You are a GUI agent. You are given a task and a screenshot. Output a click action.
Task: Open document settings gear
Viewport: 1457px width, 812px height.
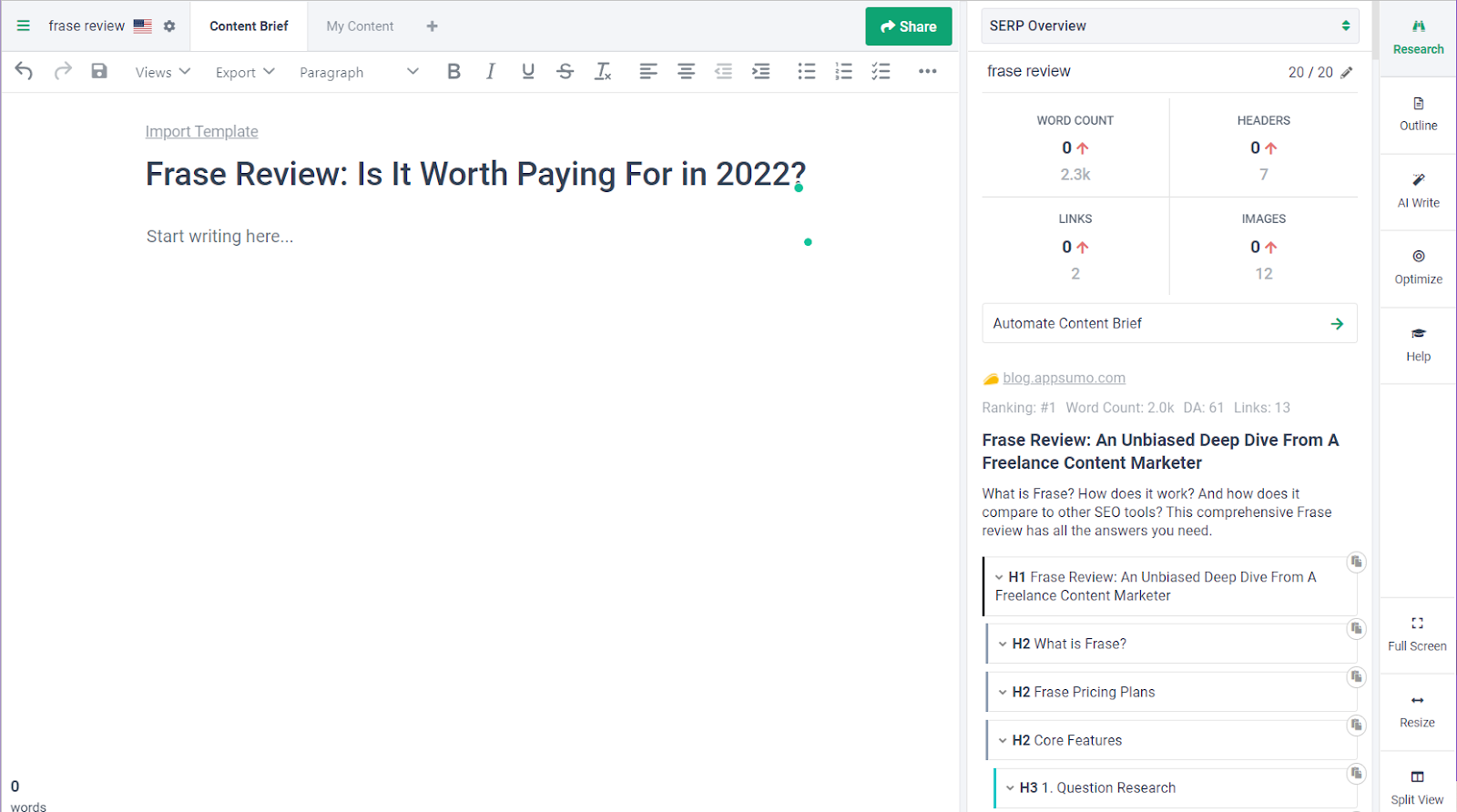tap(169, 26)
